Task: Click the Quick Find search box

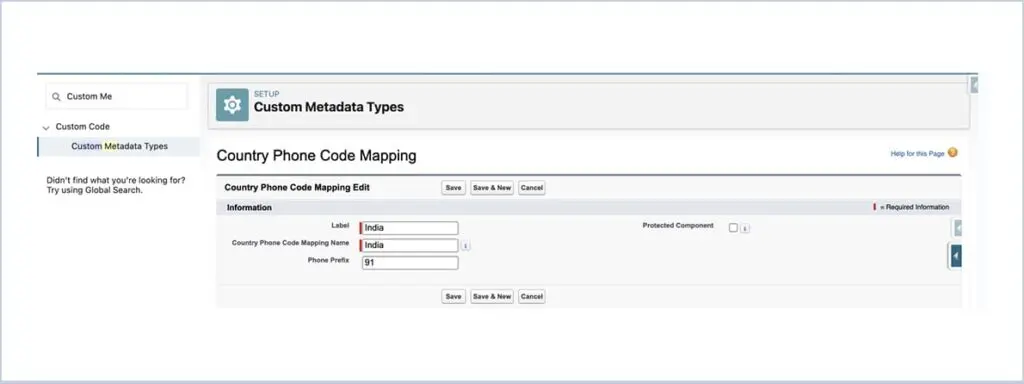Action: tap(116, 97)
